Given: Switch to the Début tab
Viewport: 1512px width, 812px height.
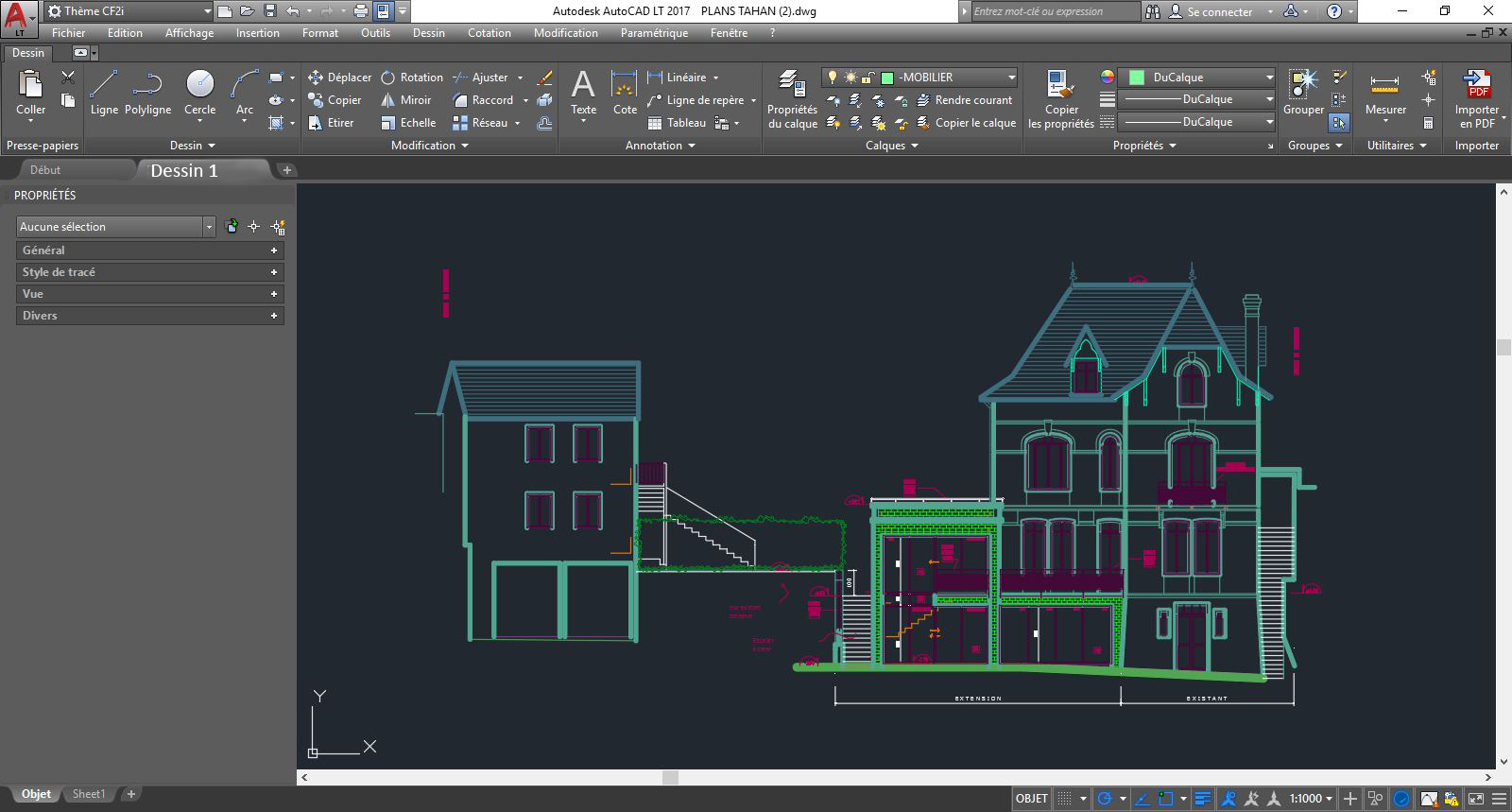Looking at the screenshot, I should tap(45, 170).
